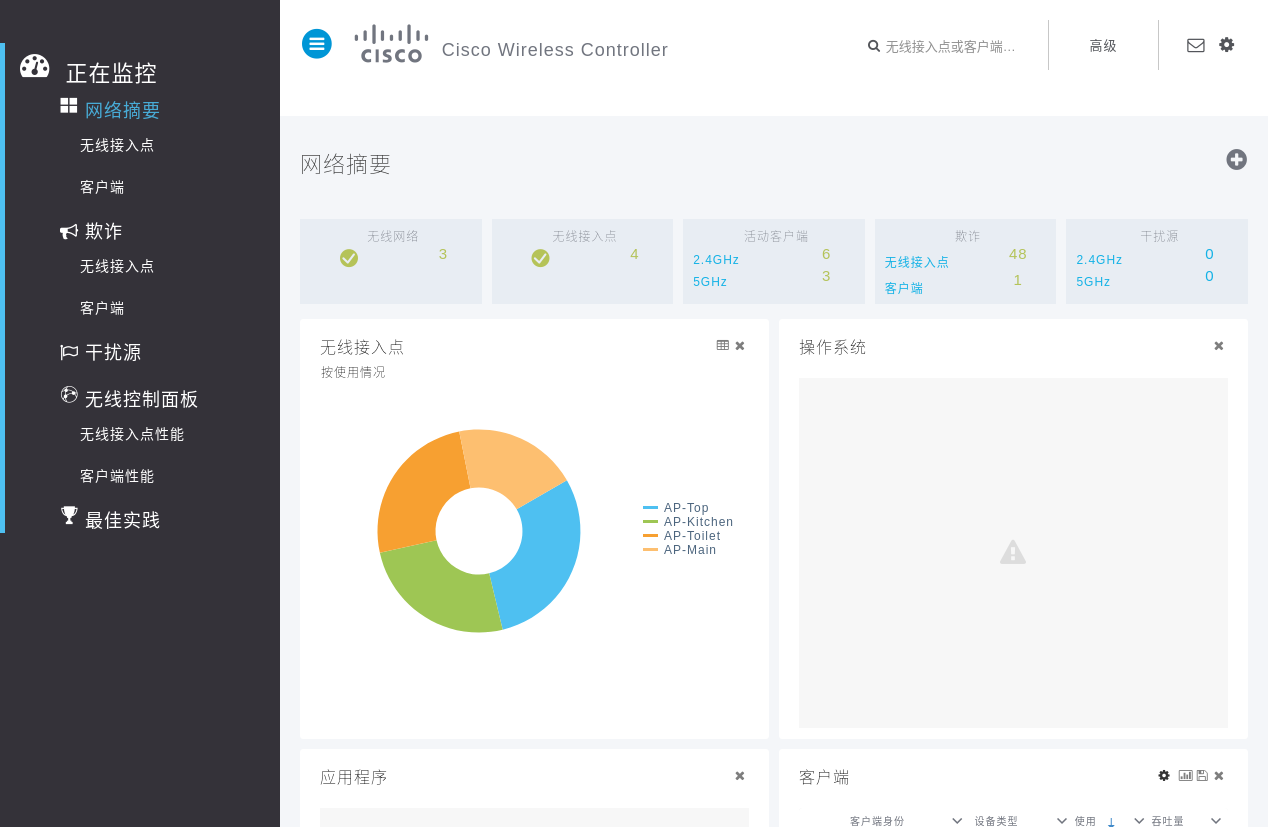Open the settings gear in header

click(x=1226, y=45)
